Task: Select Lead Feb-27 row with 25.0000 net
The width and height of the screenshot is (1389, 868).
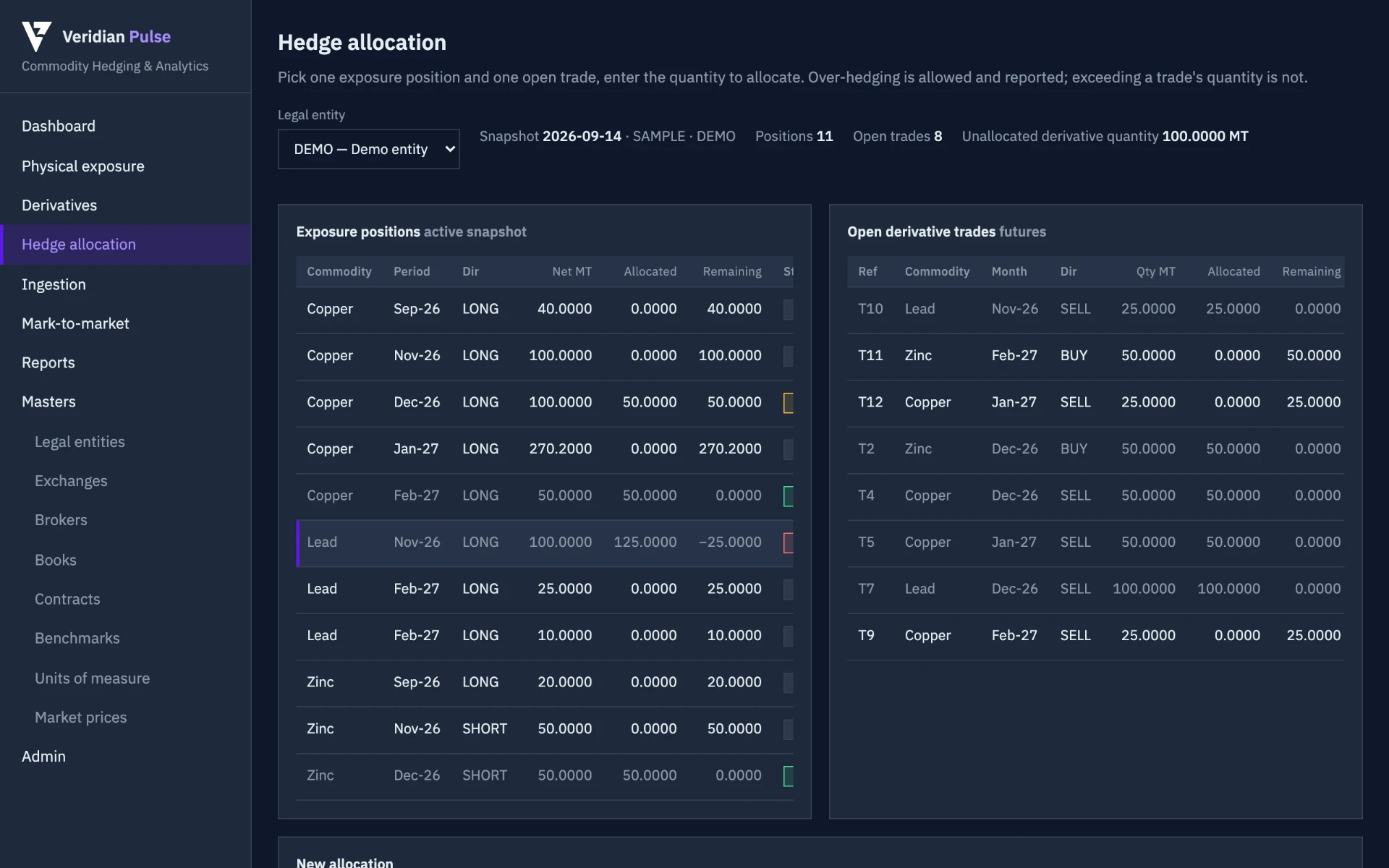Action: click(x=544, y=590)
